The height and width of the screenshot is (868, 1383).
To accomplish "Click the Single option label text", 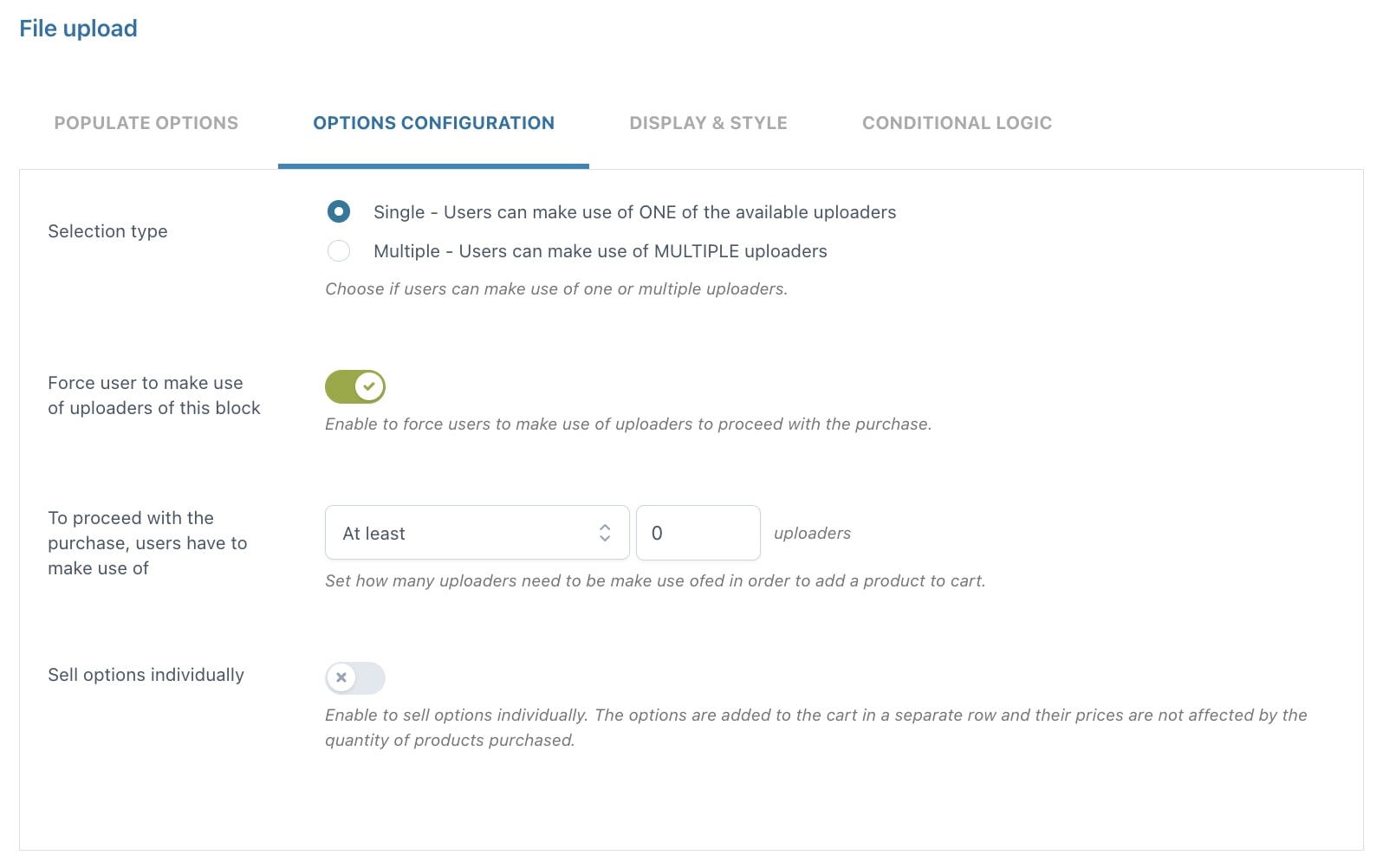I will 634,212.
